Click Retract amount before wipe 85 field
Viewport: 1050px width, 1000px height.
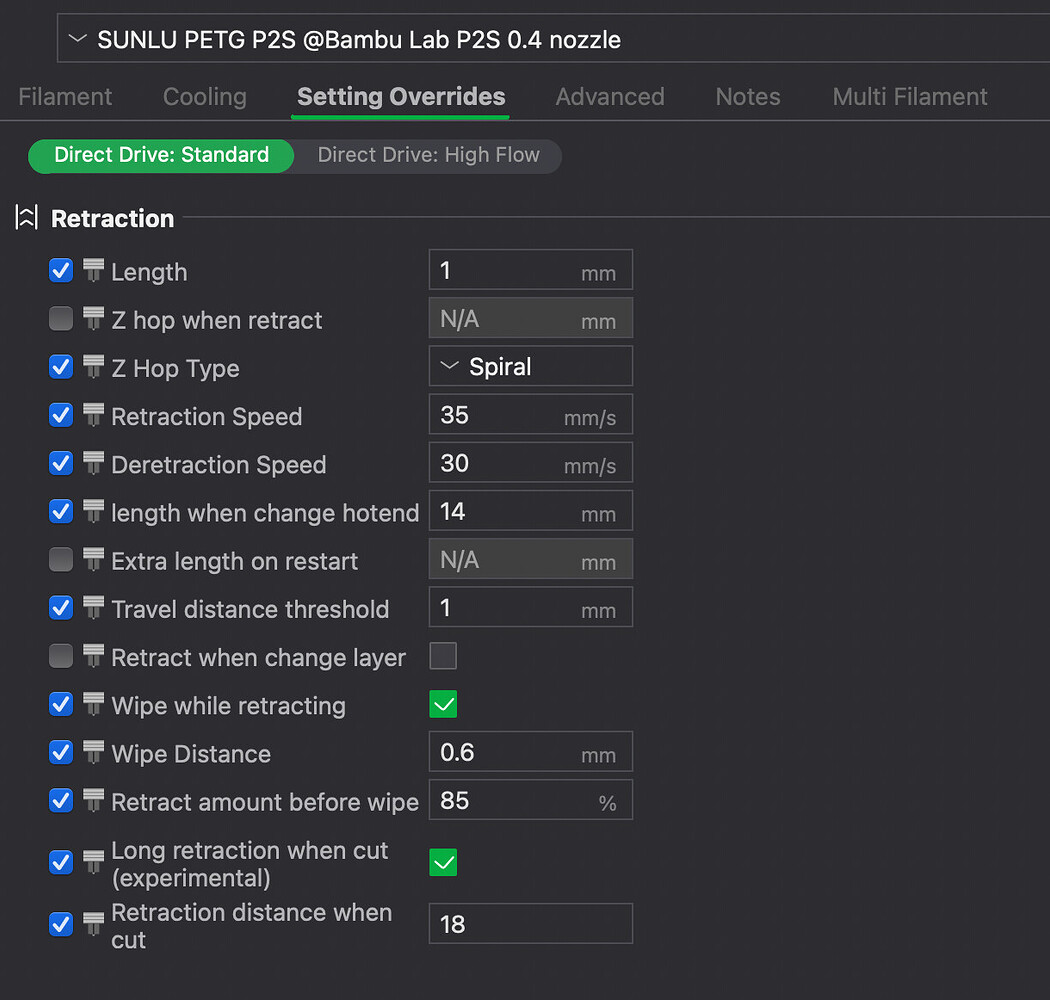(x=531, y=800)
